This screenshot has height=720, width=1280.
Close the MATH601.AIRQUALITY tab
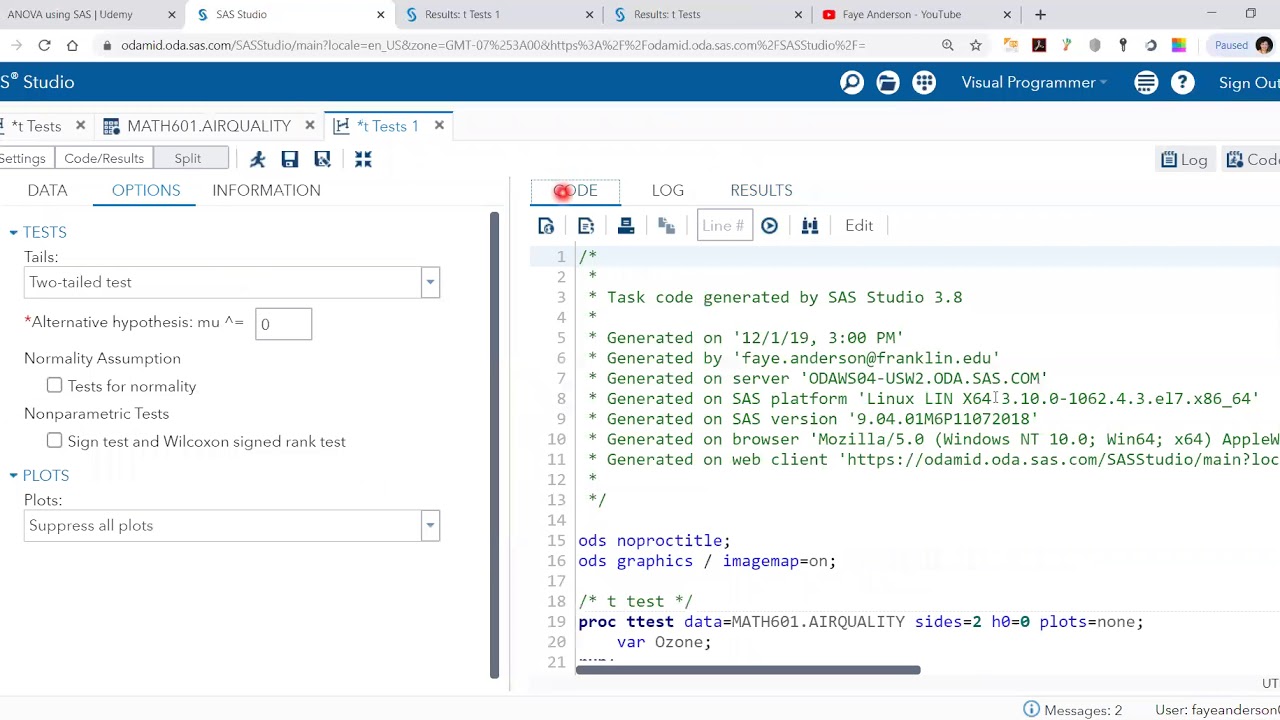tap(310, 126)
